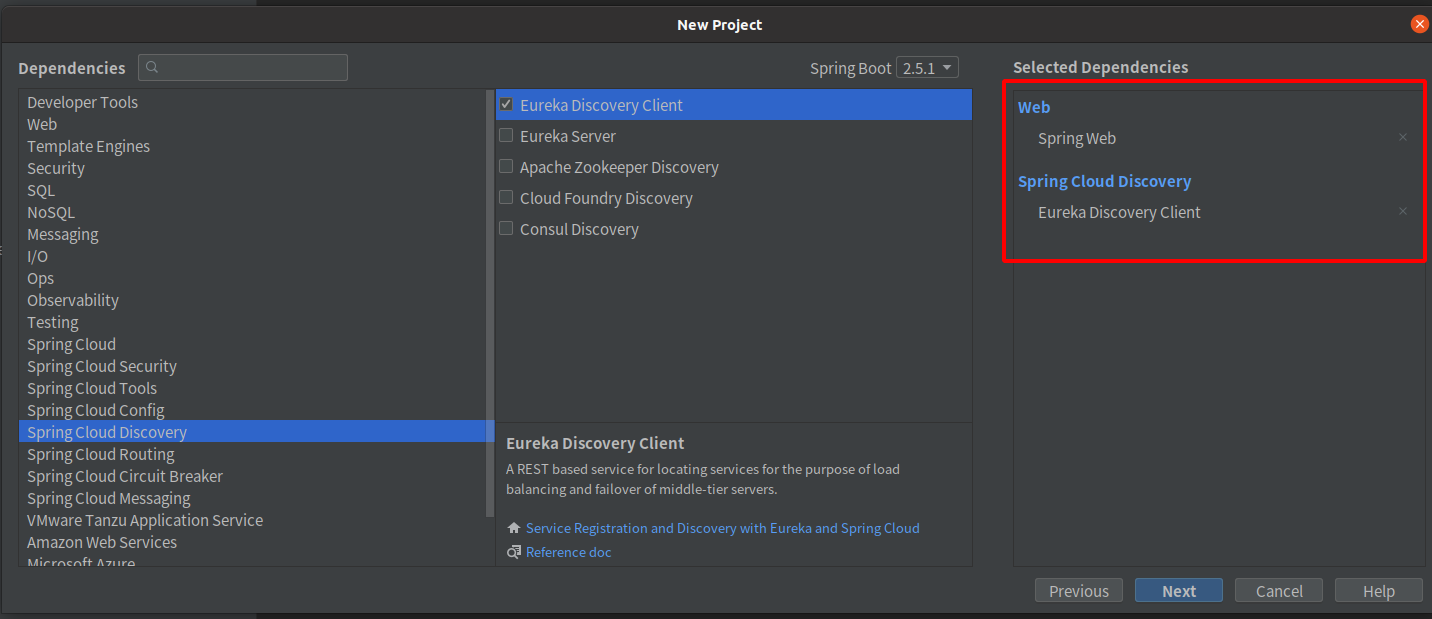
Task: Click the search magnifier icon in Dependencies field
Action: [152, 68]
